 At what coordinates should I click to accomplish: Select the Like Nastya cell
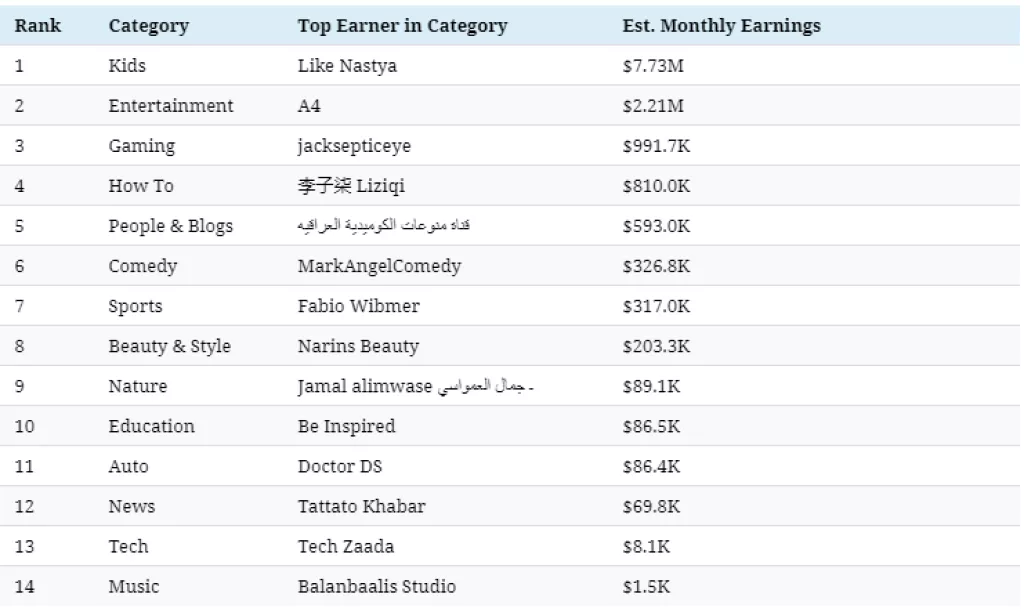click(x=347, y=66)
